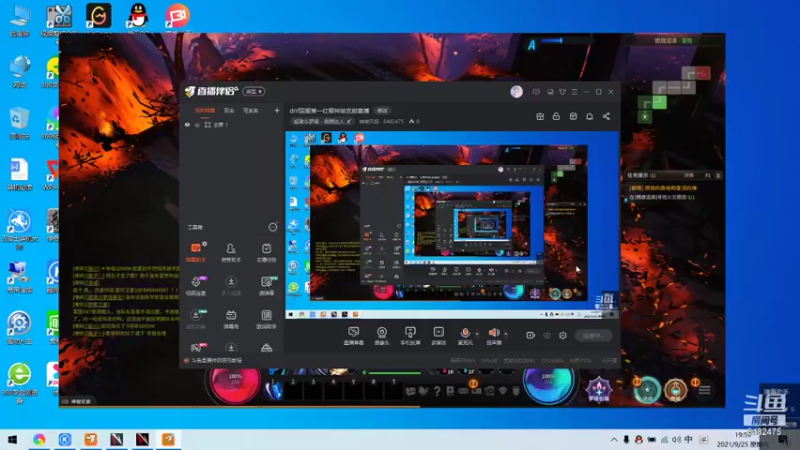Open Windows Start menu
800x450 pixels.
(x=12, y=439)
